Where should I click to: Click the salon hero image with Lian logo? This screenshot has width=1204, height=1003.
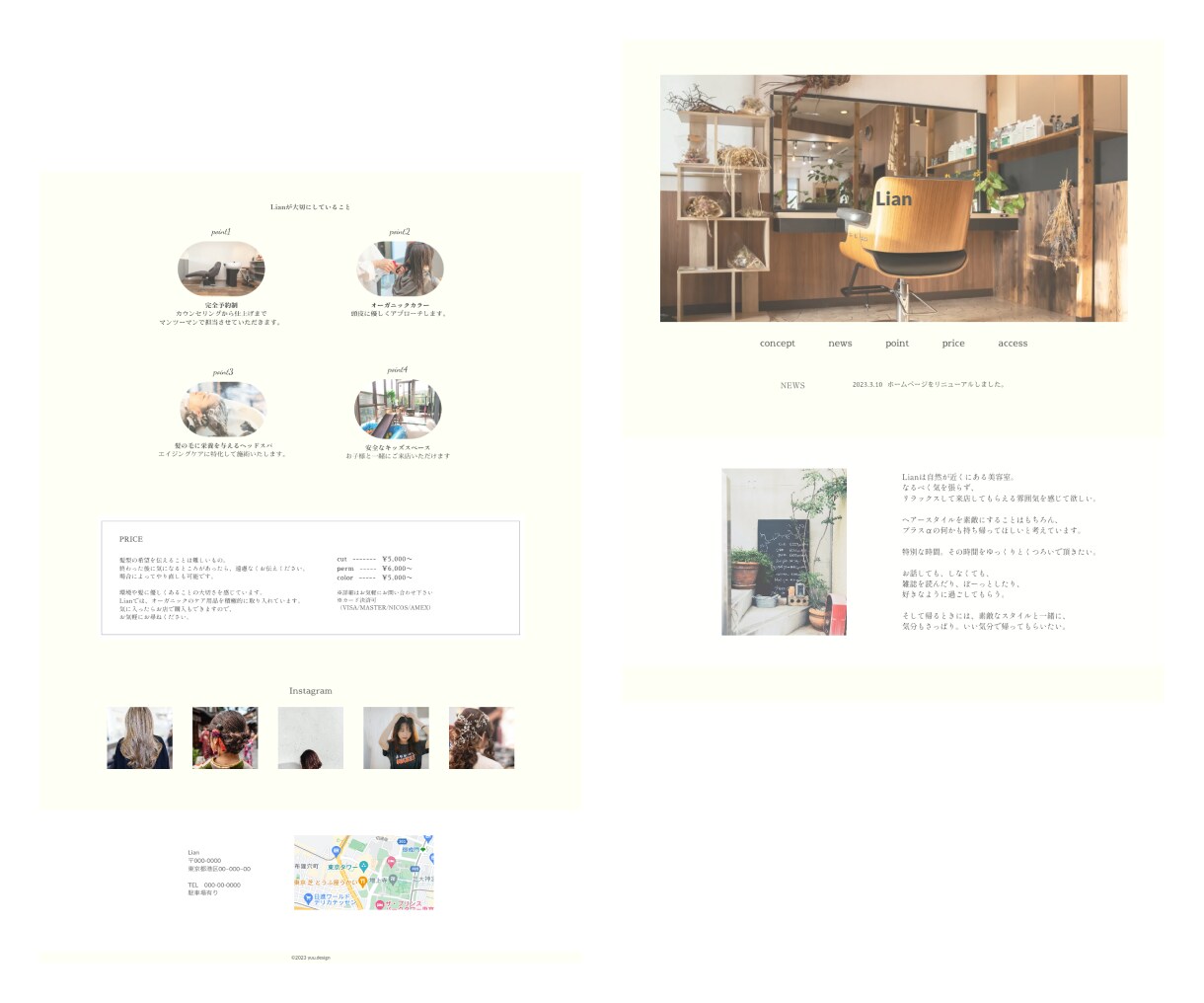pyautogui.click(x=893, y=198)
